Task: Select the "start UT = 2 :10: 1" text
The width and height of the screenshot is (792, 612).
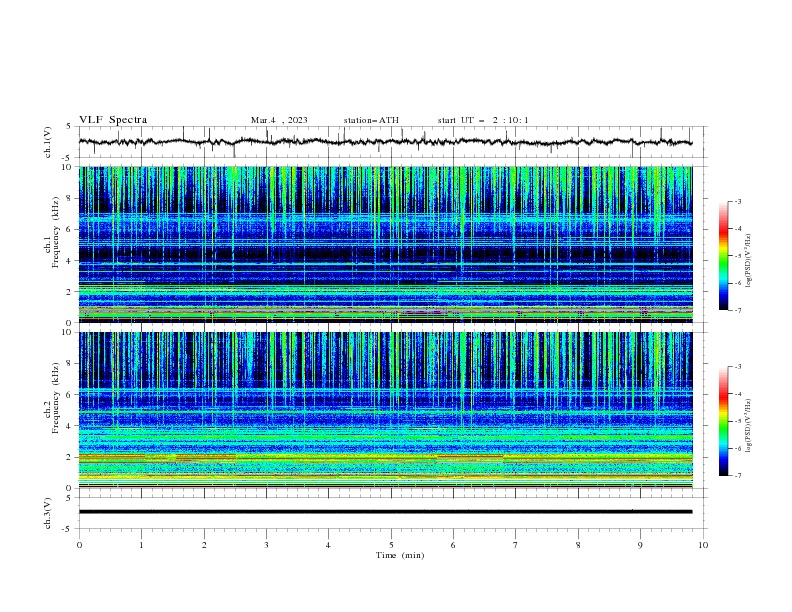Action: pyautogui.click(x=483, y=120)
